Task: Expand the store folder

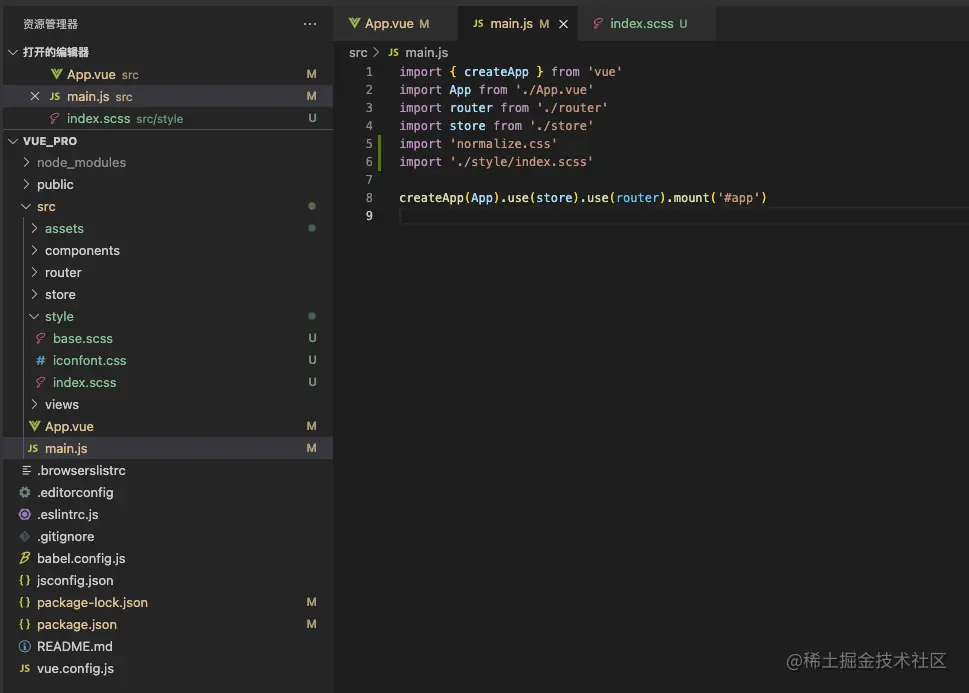Action: (34, 294)
